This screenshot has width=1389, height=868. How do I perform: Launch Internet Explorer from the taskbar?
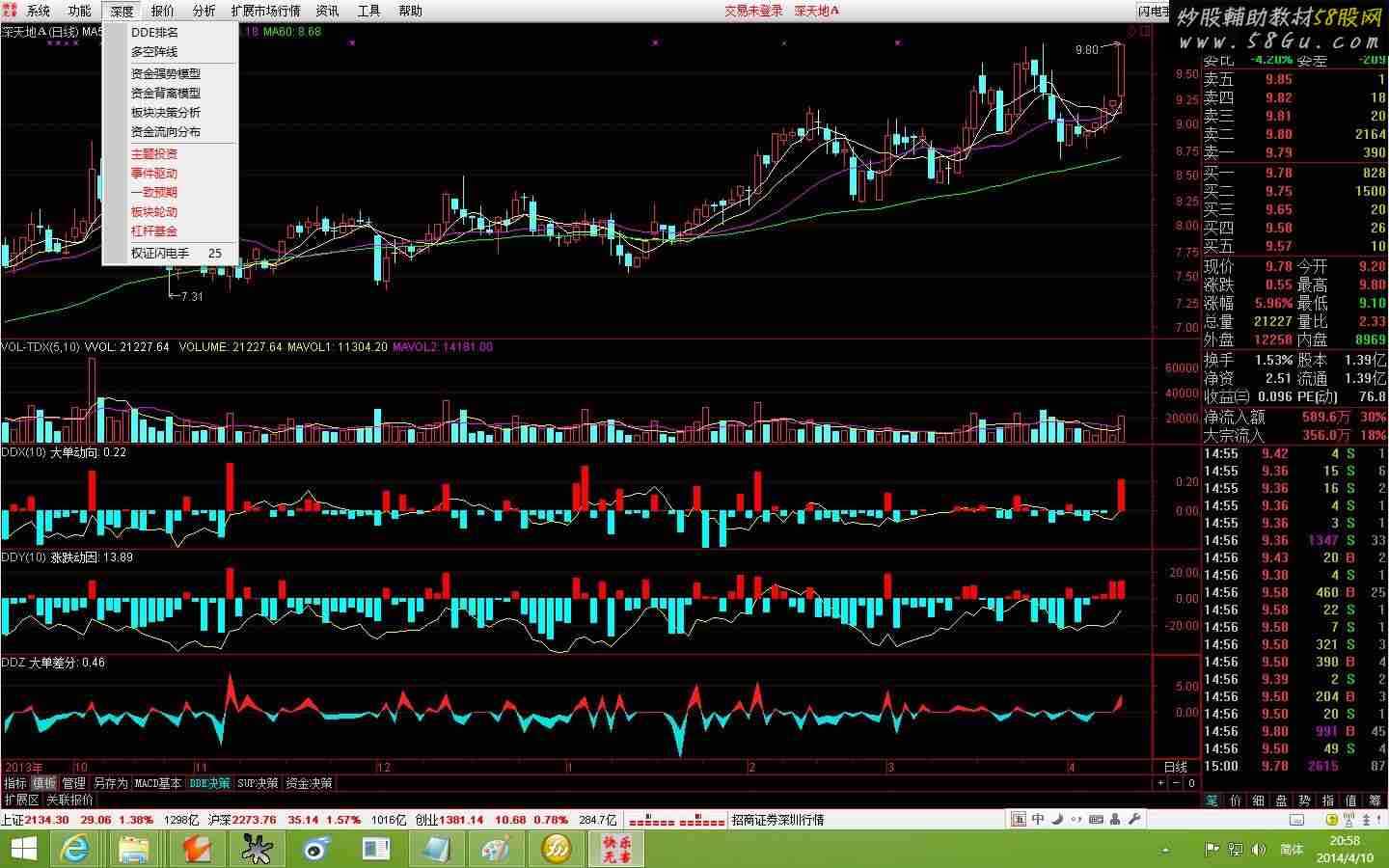tap(75, 849)
